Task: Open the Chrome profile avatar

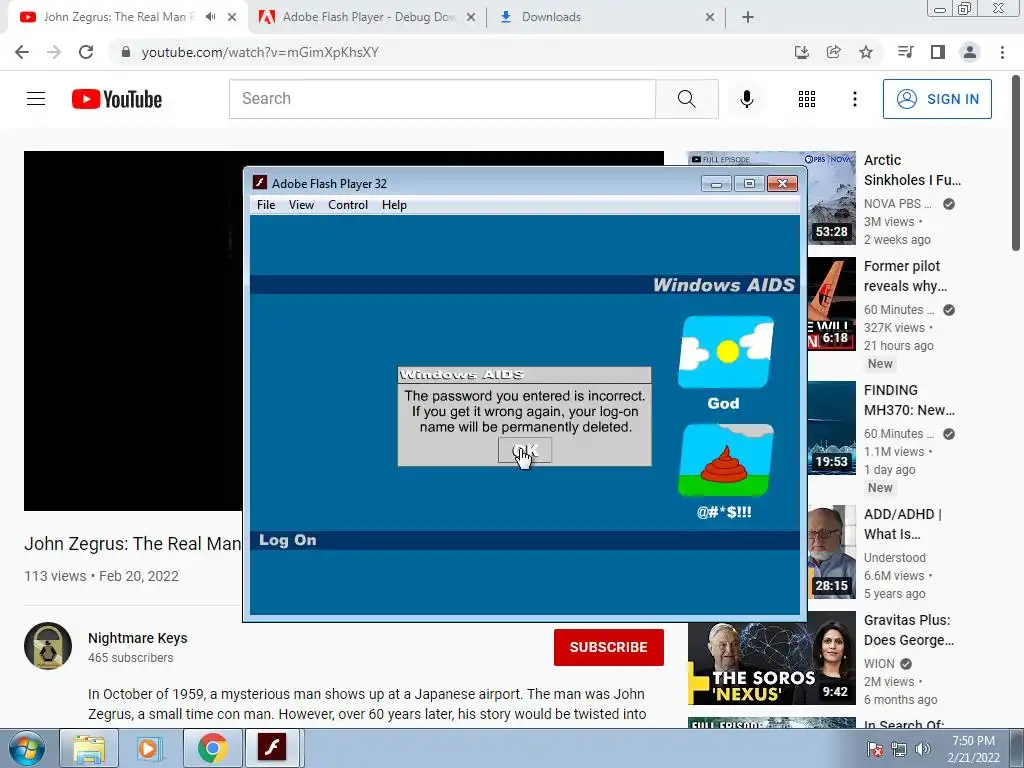Action: (x=970, y=52)
